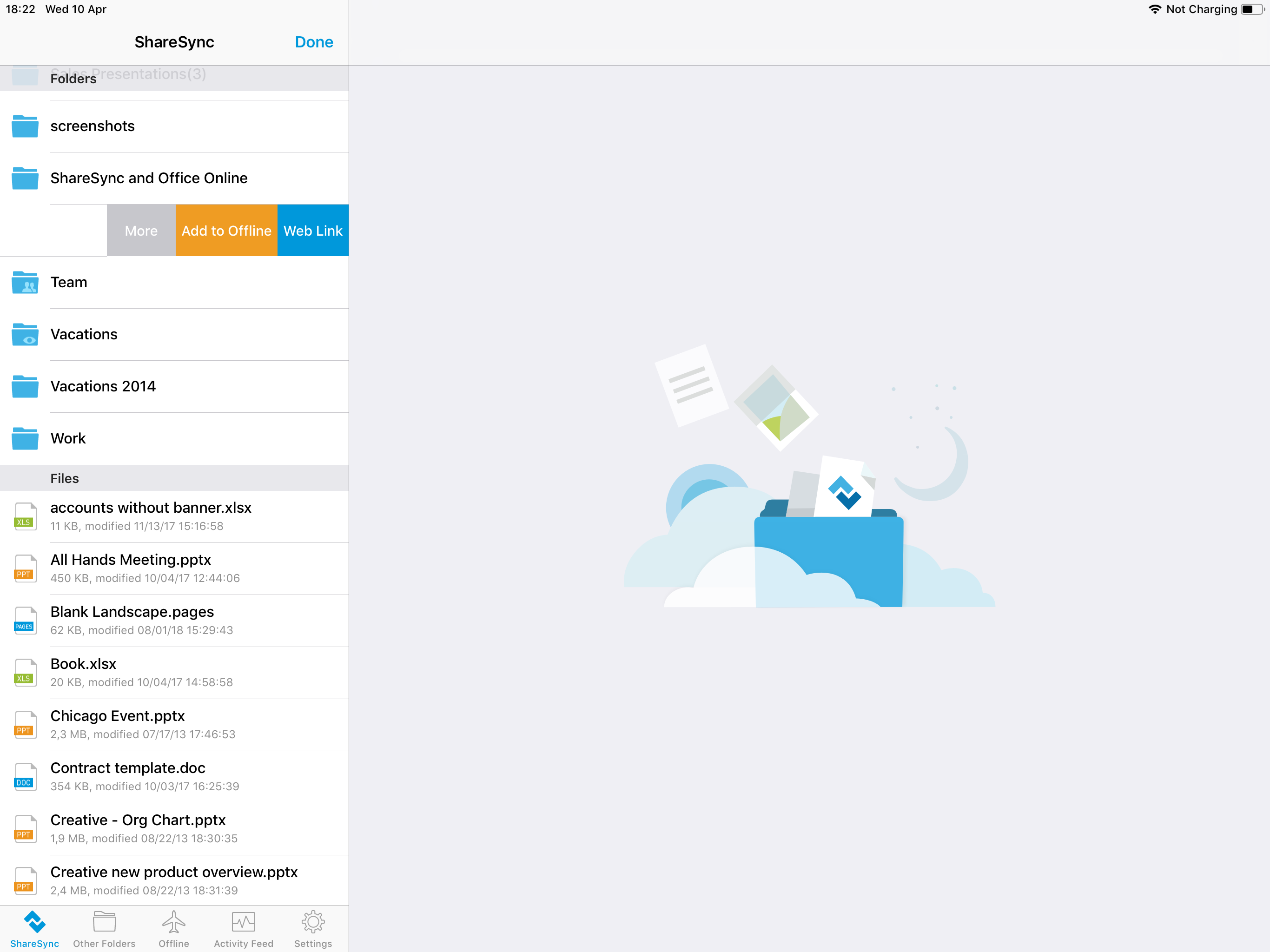This screenshot has width=1270, height=952.
Task: Click ShareSync and Office Online folder icon
Action: [x=25, y=178]
